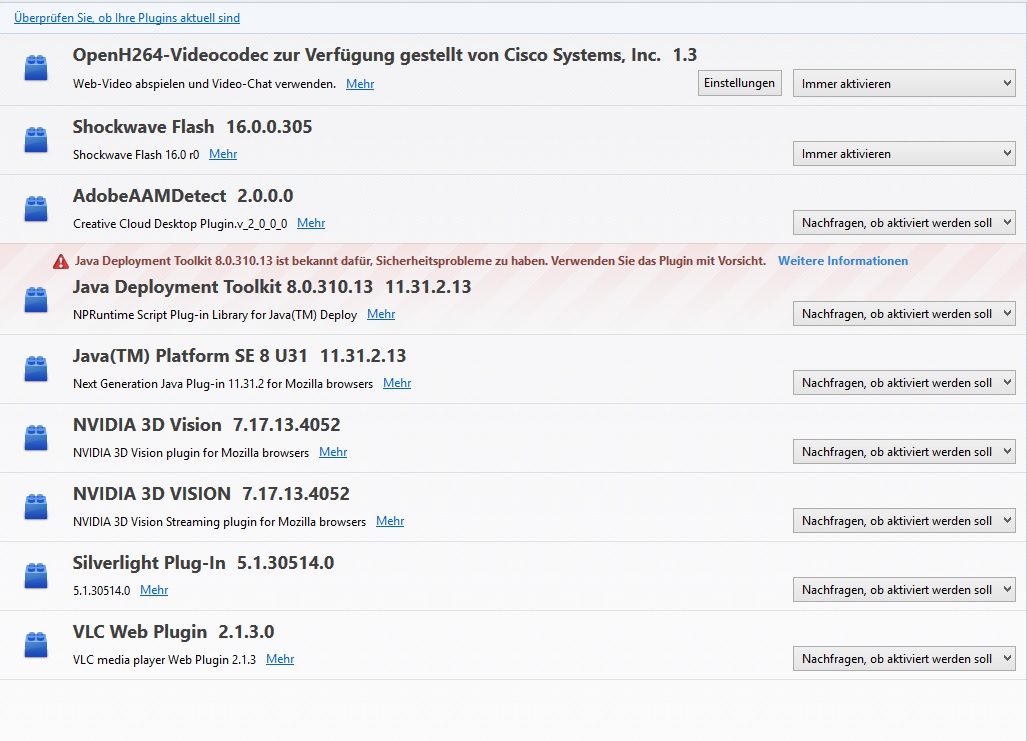The image size is (1027, 741).
Task: Open activation dropdown for Shockwave Flash
Action: 904,154
